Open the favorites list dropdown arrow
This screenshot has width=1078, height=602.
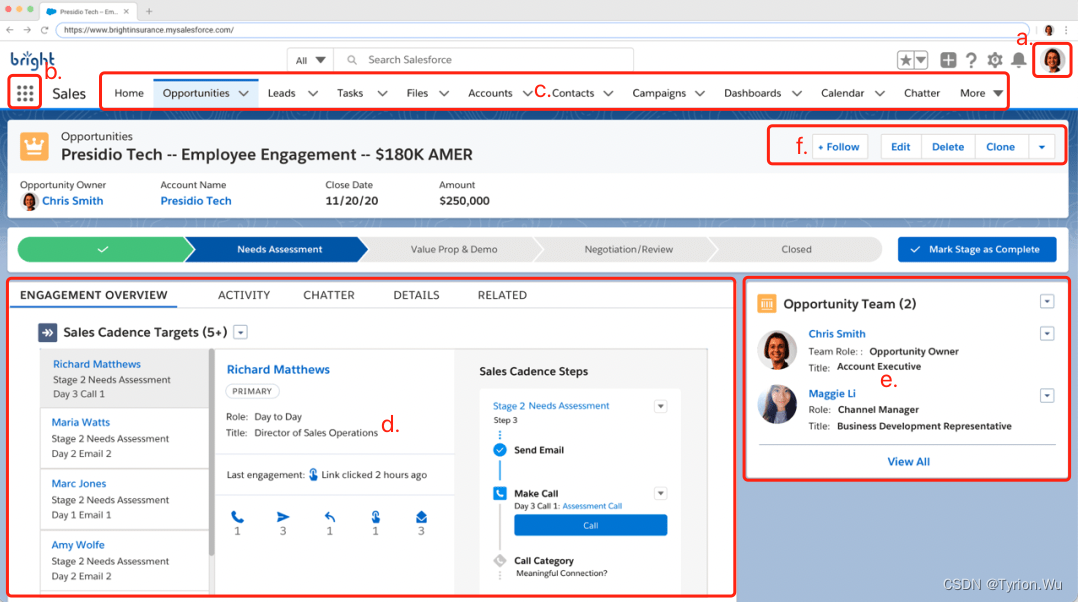(921, 60)
